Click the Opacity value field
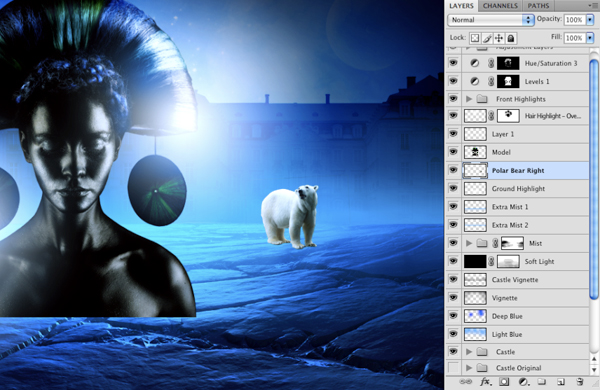Screen dimensions: 600x390 point(574,20)
